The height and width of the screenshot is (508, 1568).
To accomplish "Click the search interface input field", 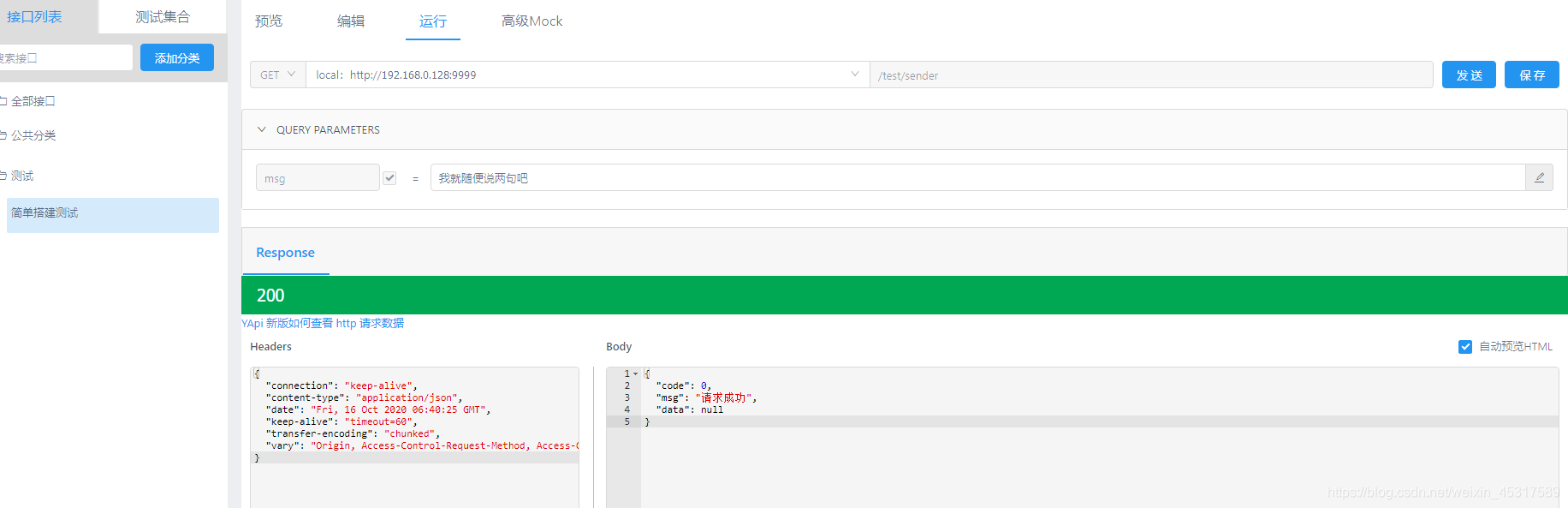I will [x=66, y=57].
